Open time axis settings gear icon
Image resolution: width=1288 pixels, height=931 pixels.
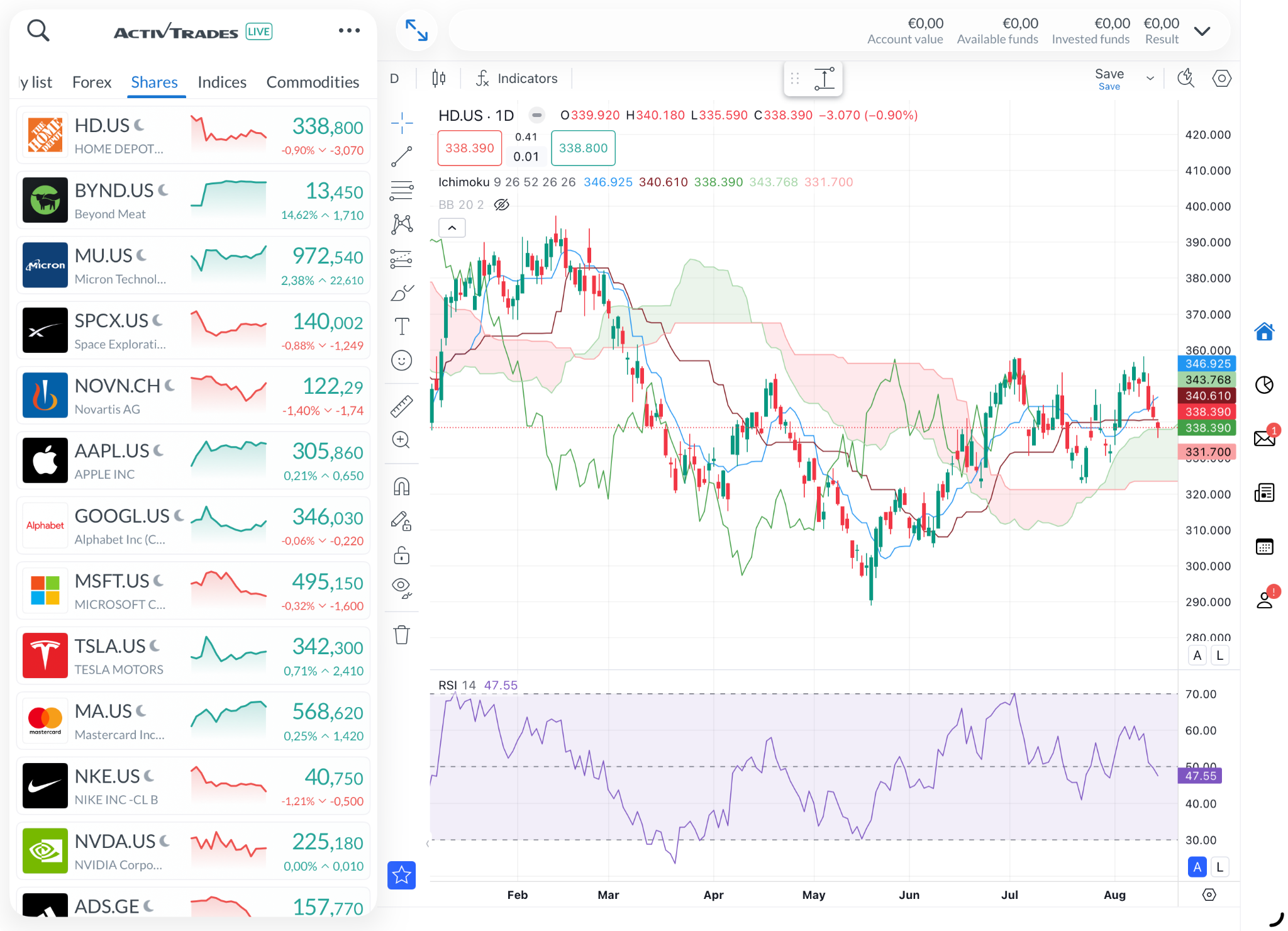(1209, 895)
